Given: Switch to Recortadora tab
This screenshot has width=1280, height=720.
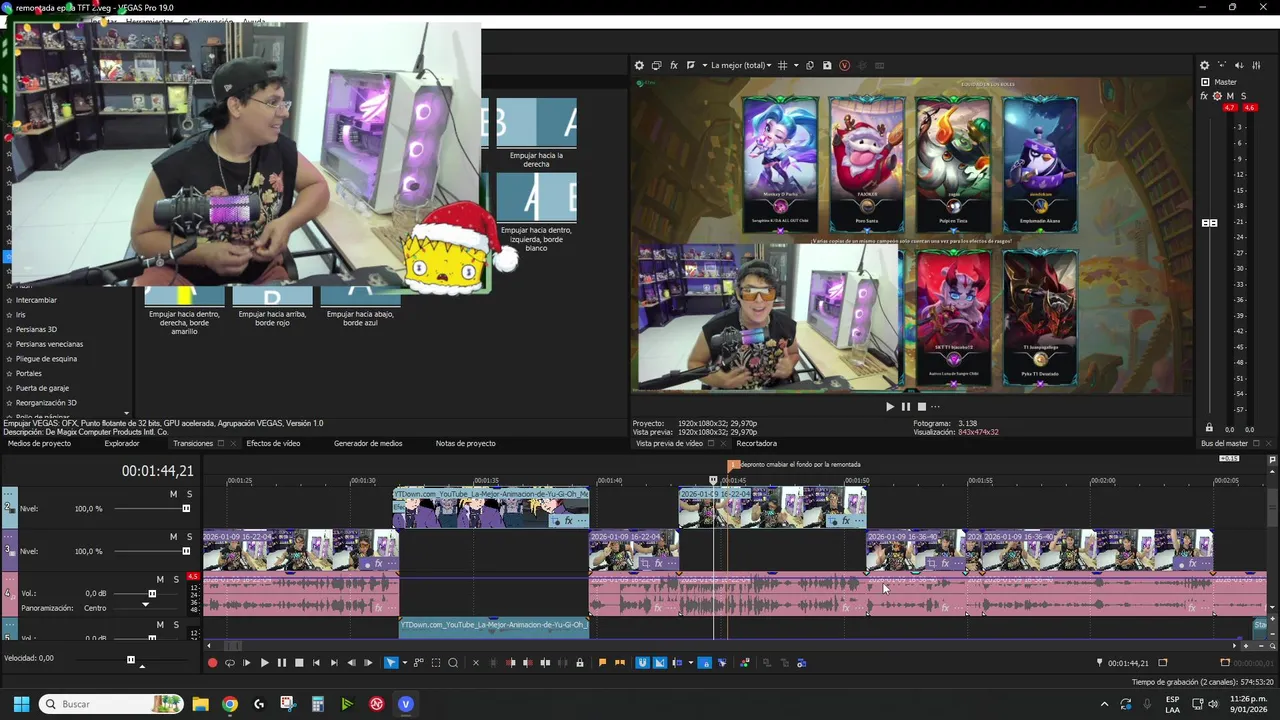Looking at the screenshot, I should coord(756,443).
